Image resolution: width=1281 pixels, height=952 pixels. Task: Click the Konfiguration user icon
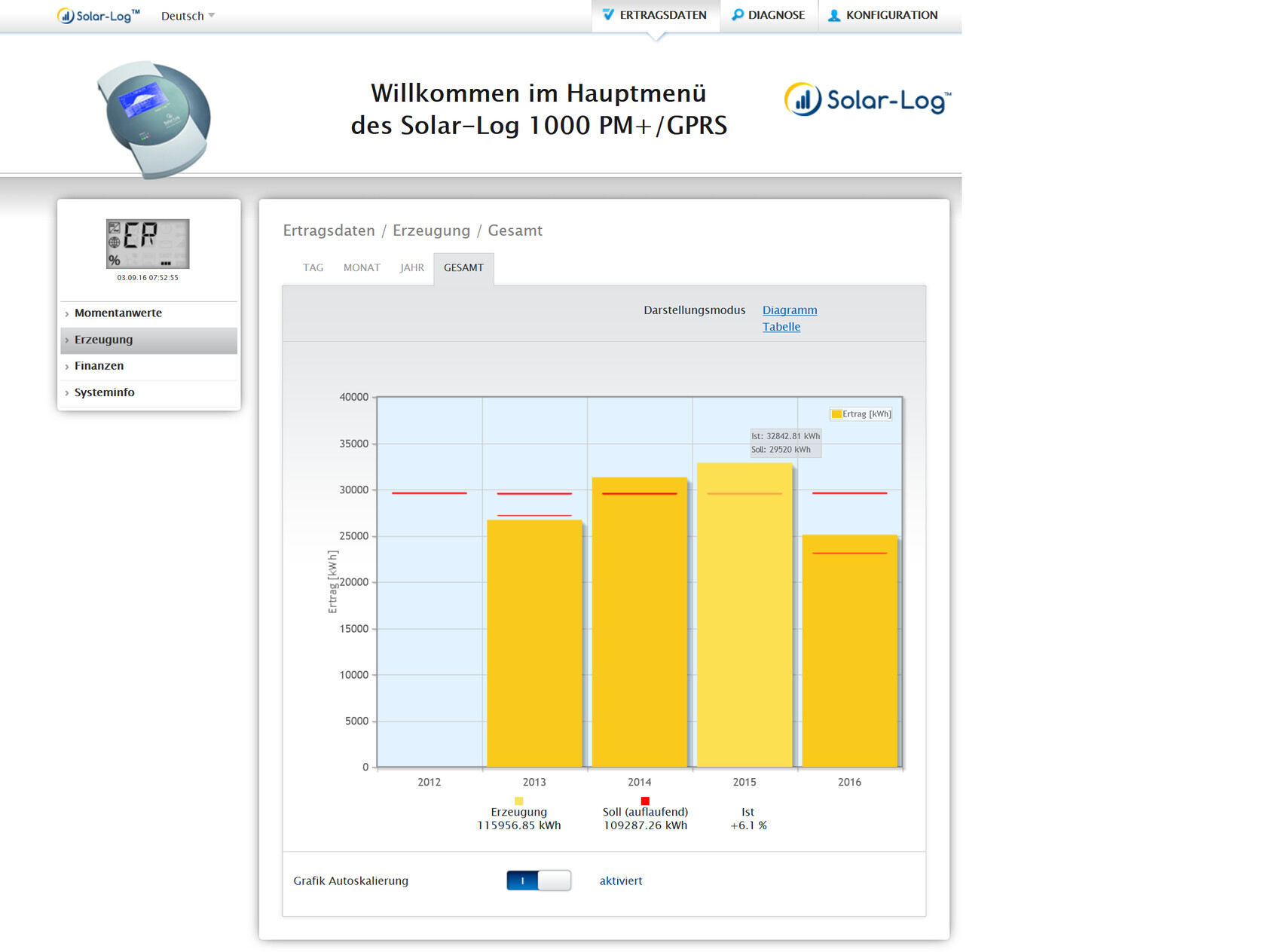point(834,15)
